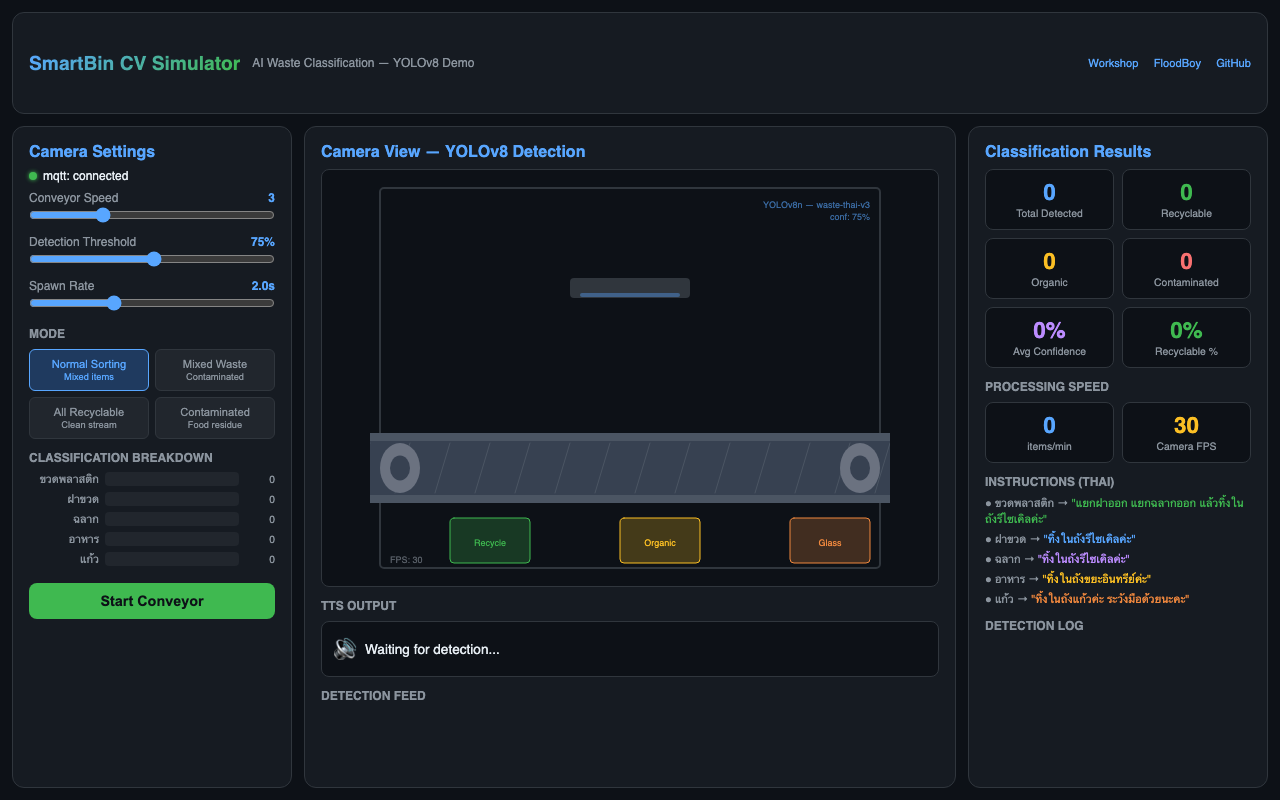Select Normal Sorting mode
Viewport: 1280px width, 800px height.
pyautogui.click(x=89, y=370)
